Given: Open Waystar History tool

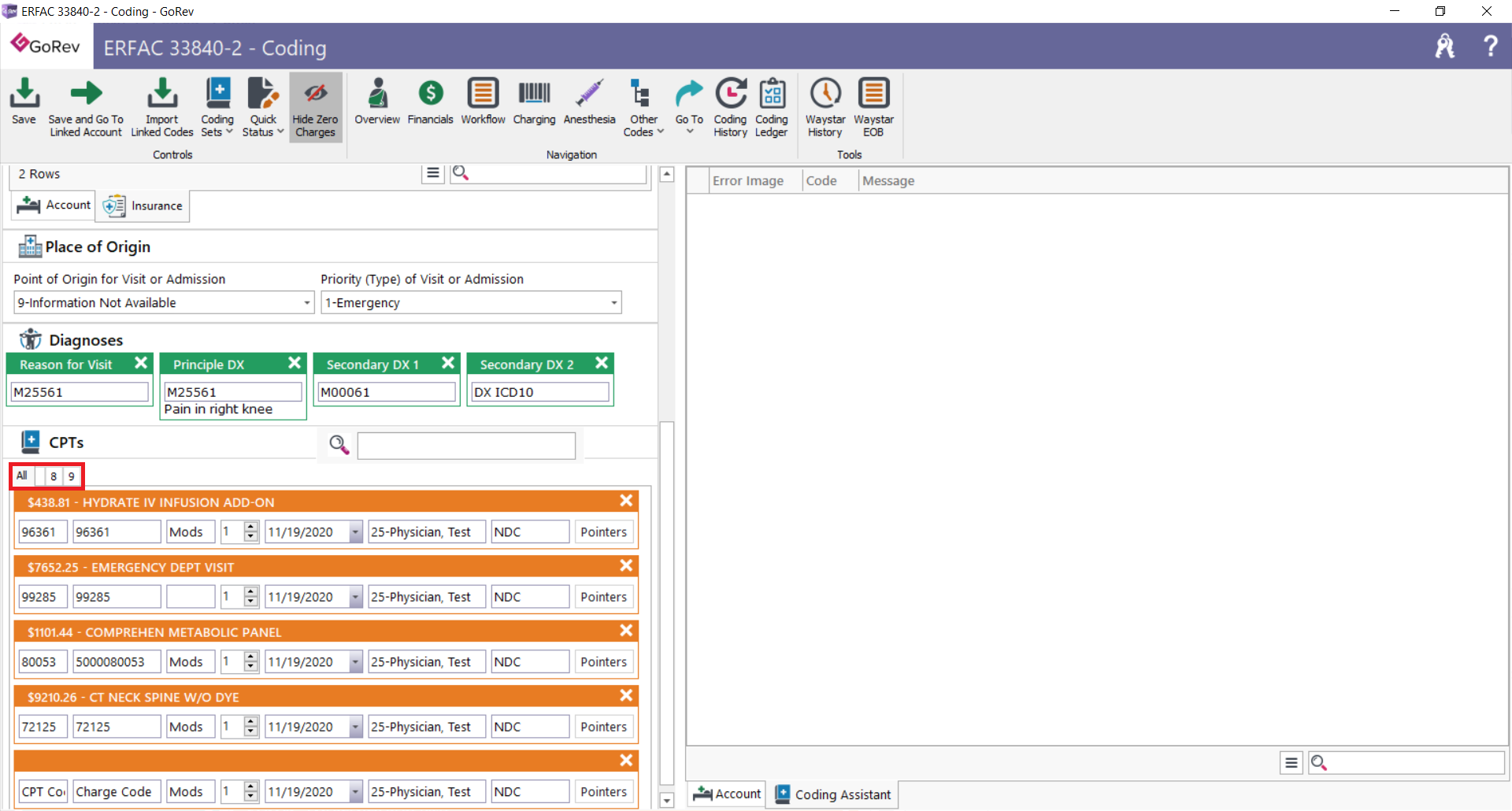Looking at the screenshot, I should (825, 107).
